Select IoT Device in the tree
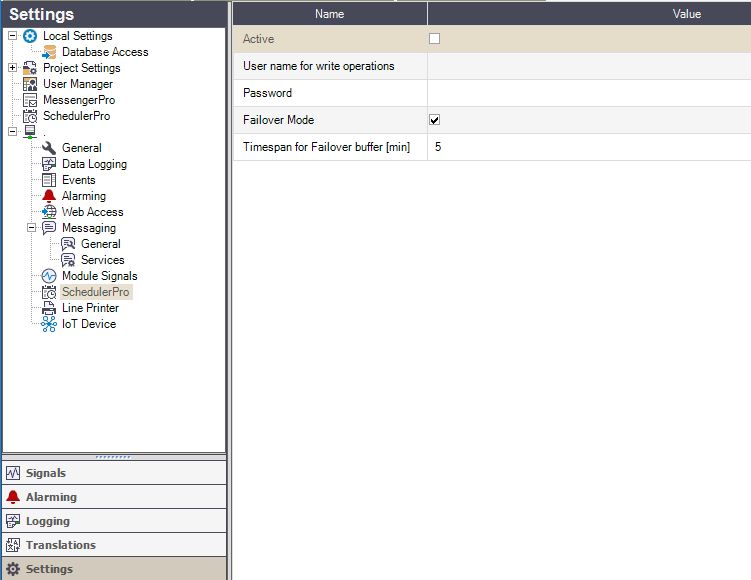This screenshot has width=751, height=580. 89,324
